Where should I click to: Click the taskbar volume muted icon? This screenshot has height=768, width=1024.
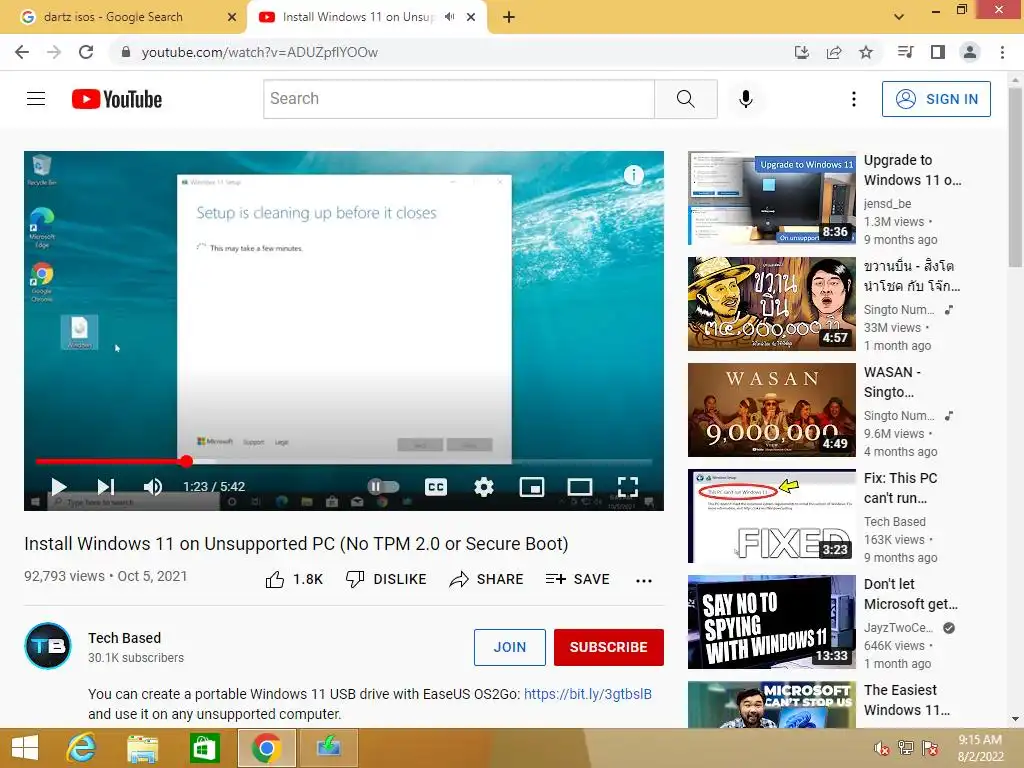[882, 748]
